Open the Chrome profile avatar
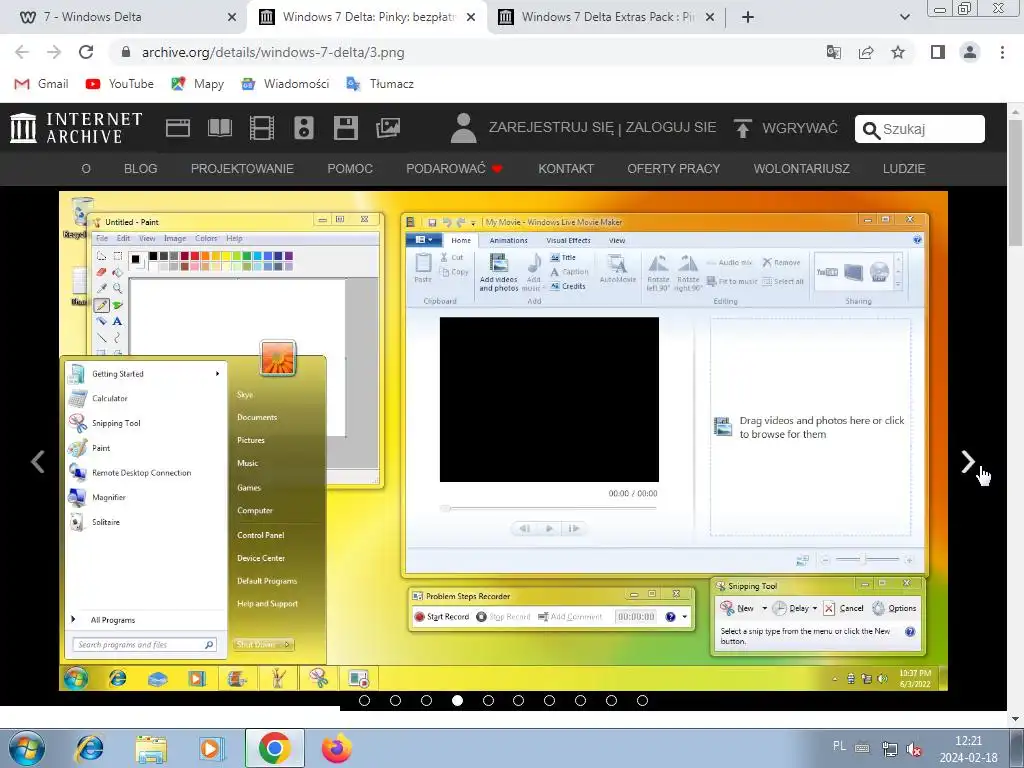 tap(970, 52)
